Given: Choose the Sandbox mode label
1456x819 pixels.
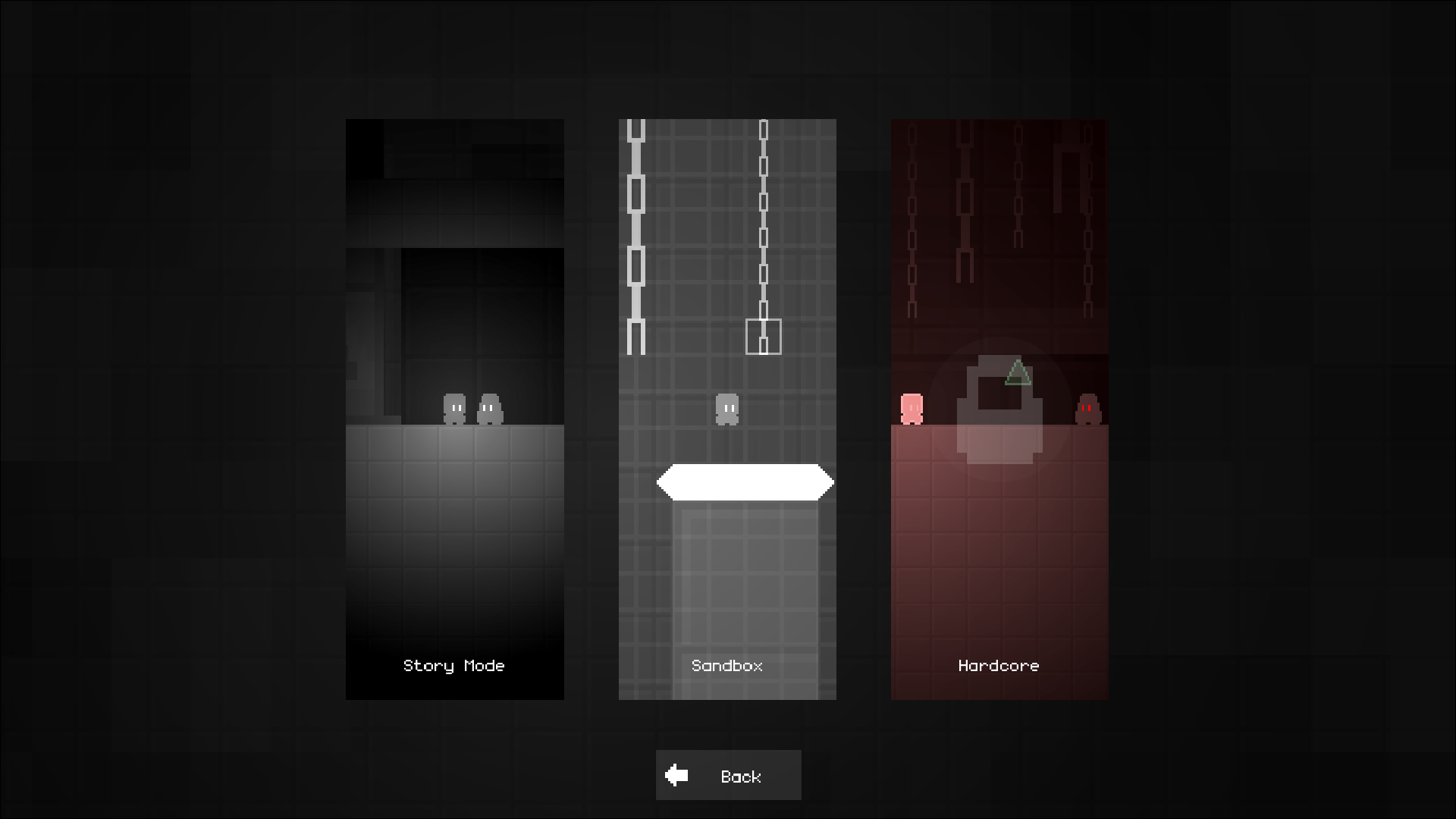Looking at the screenshot, I should [726, 666].
